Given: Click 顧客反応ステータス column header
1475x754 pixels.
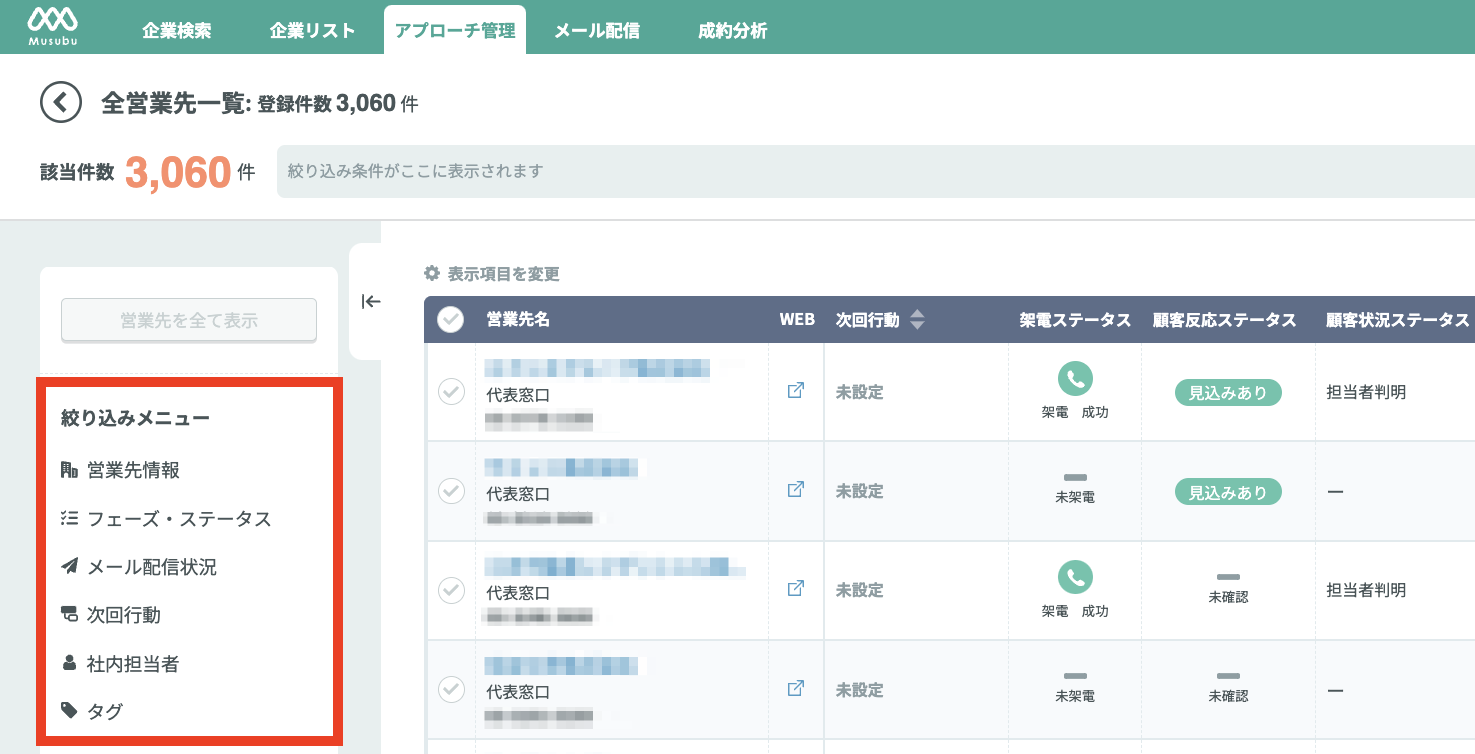Looking at the screenshot, I should point(1224,320).
